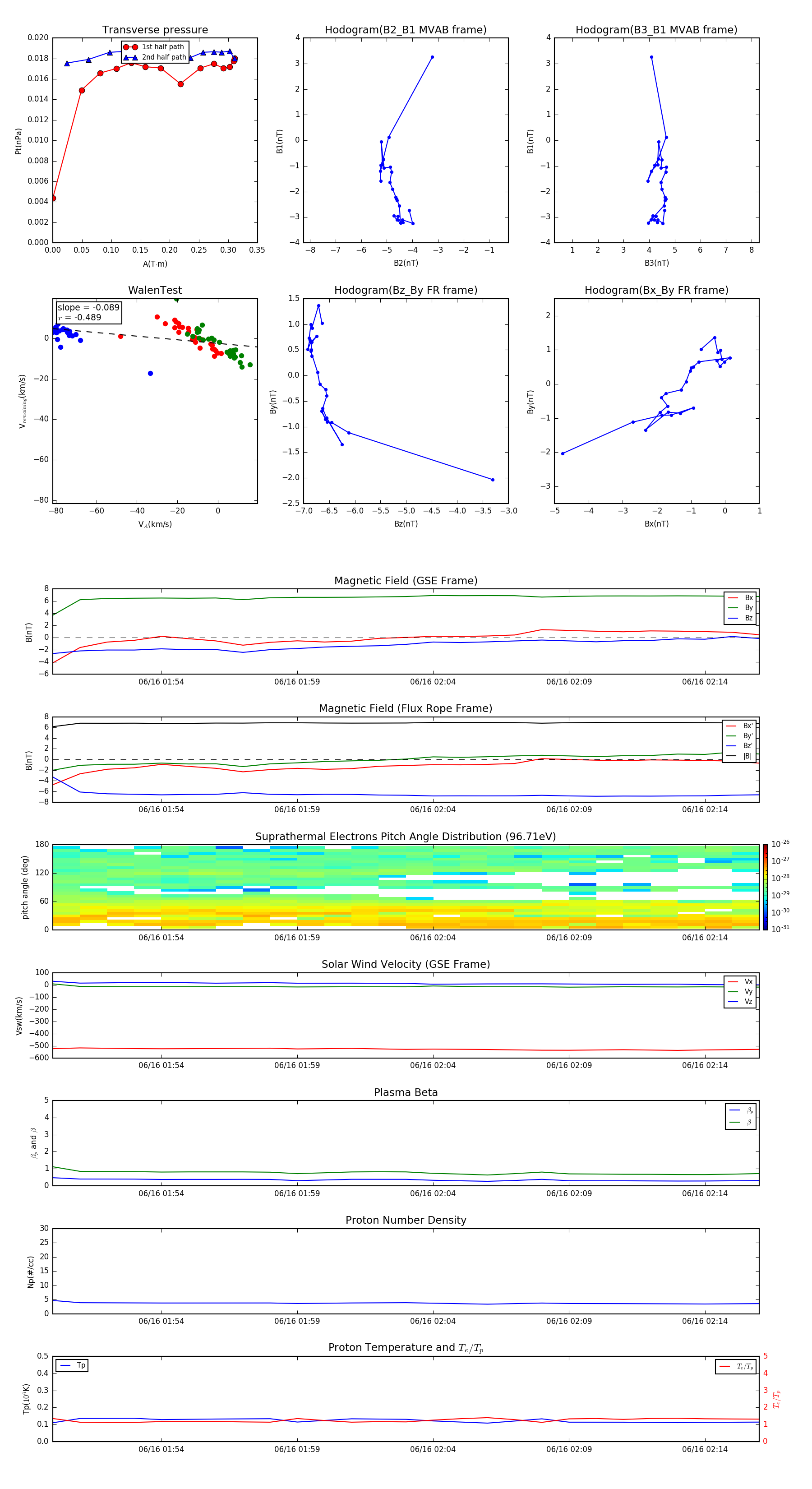Viewport: 812px width, 1489px height.
Task: Click "06/16 02:14" tick under Proton Temperature plot
Action: [x=705, y=1449]
